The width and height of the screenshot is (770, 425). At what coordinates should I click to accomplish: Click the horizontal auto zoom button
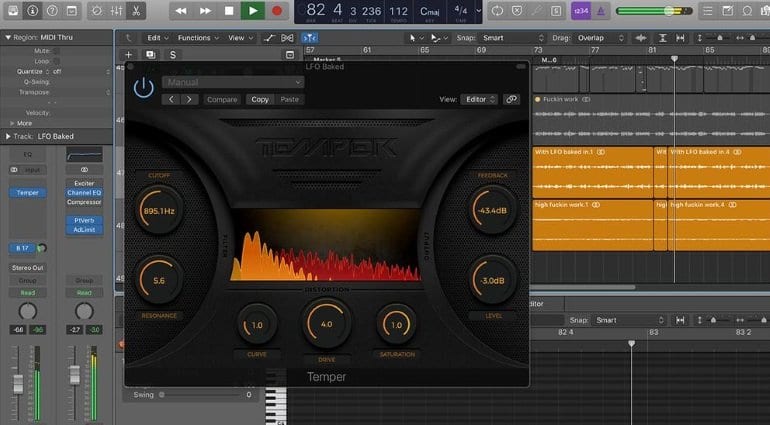(x=680, y=38)
